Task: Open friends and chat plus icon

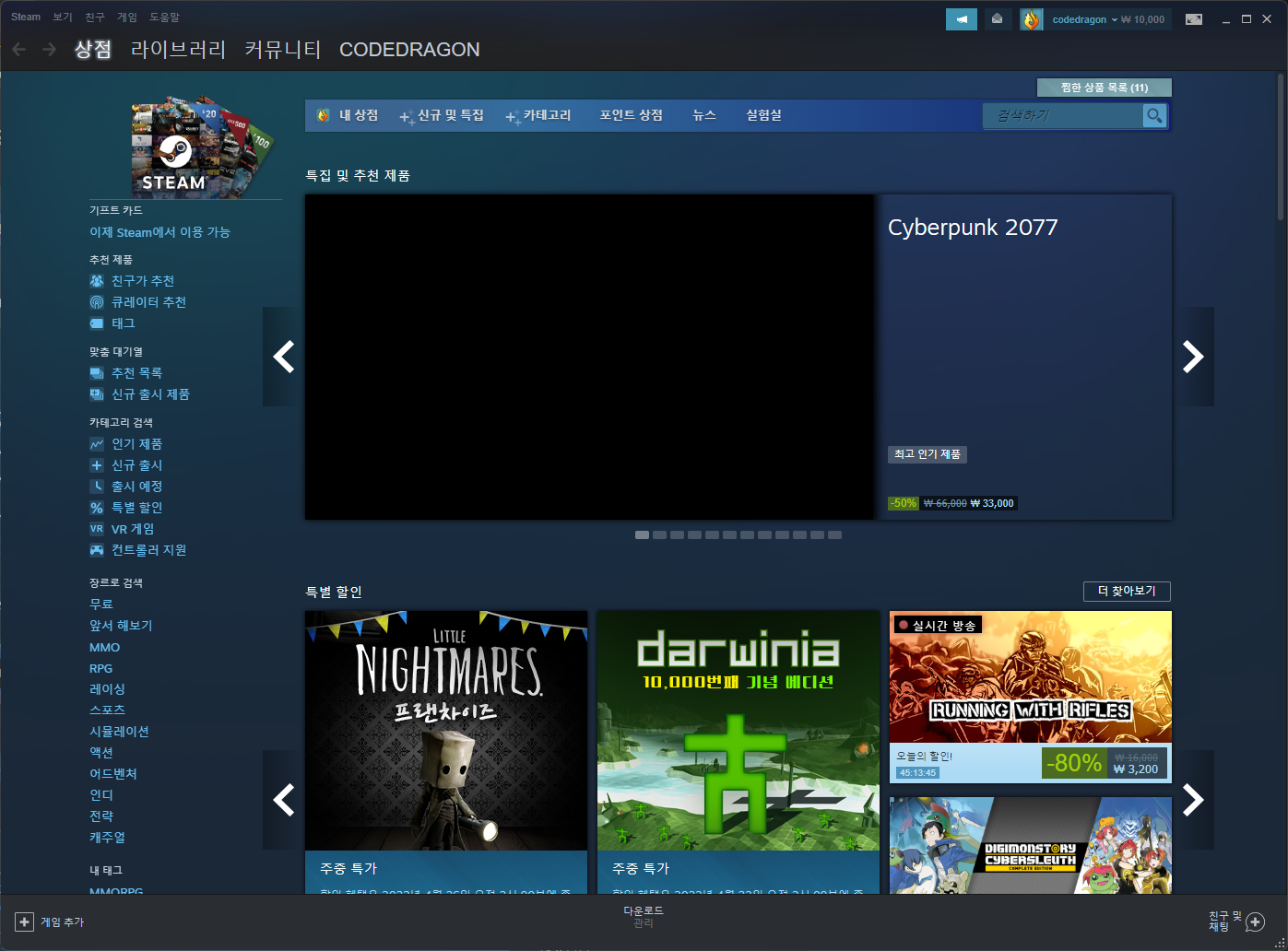Action: click(x=1255, y=922)
